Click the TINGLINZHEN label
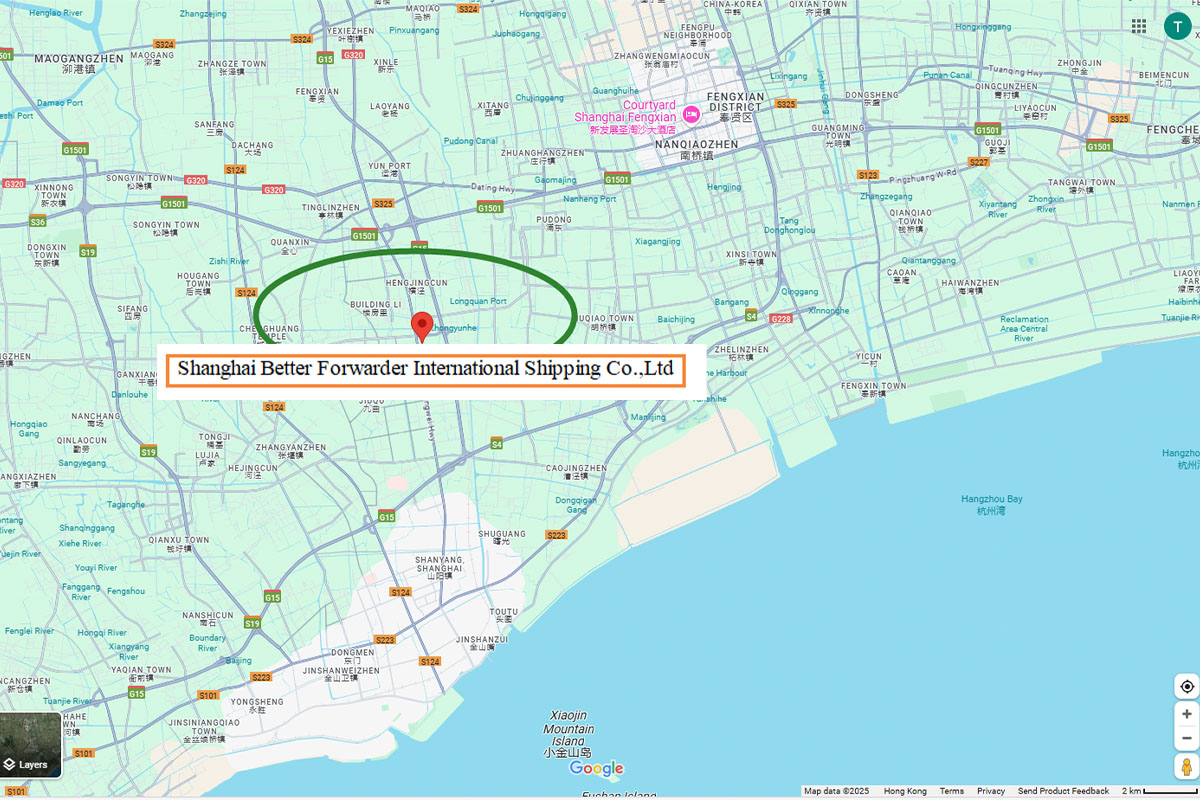 coord(330,211)
